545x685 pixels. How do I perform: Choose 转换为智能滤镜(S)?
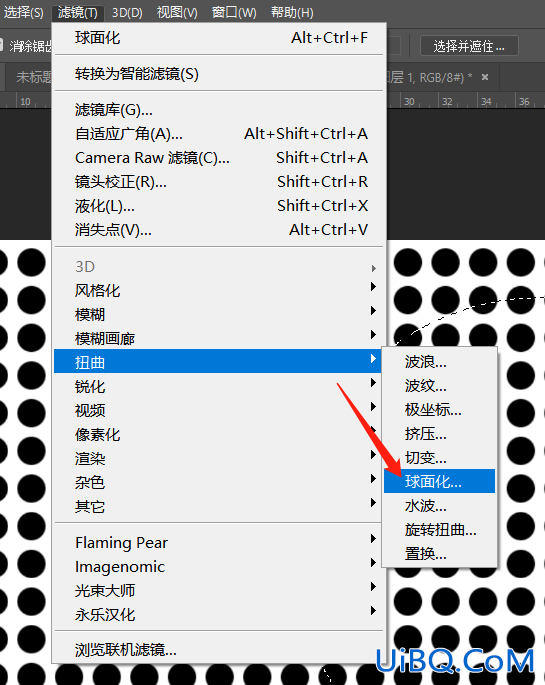[218, 74]
